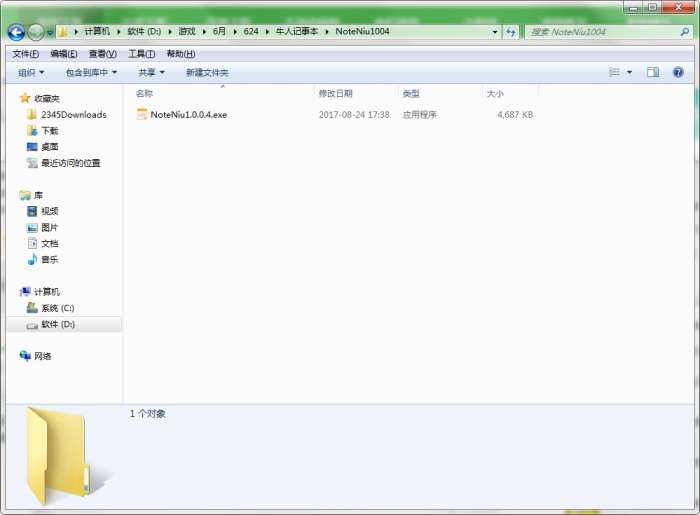Open 桌面 in the navigation pane
700x515 pixels.
click(x=50, y=147)
